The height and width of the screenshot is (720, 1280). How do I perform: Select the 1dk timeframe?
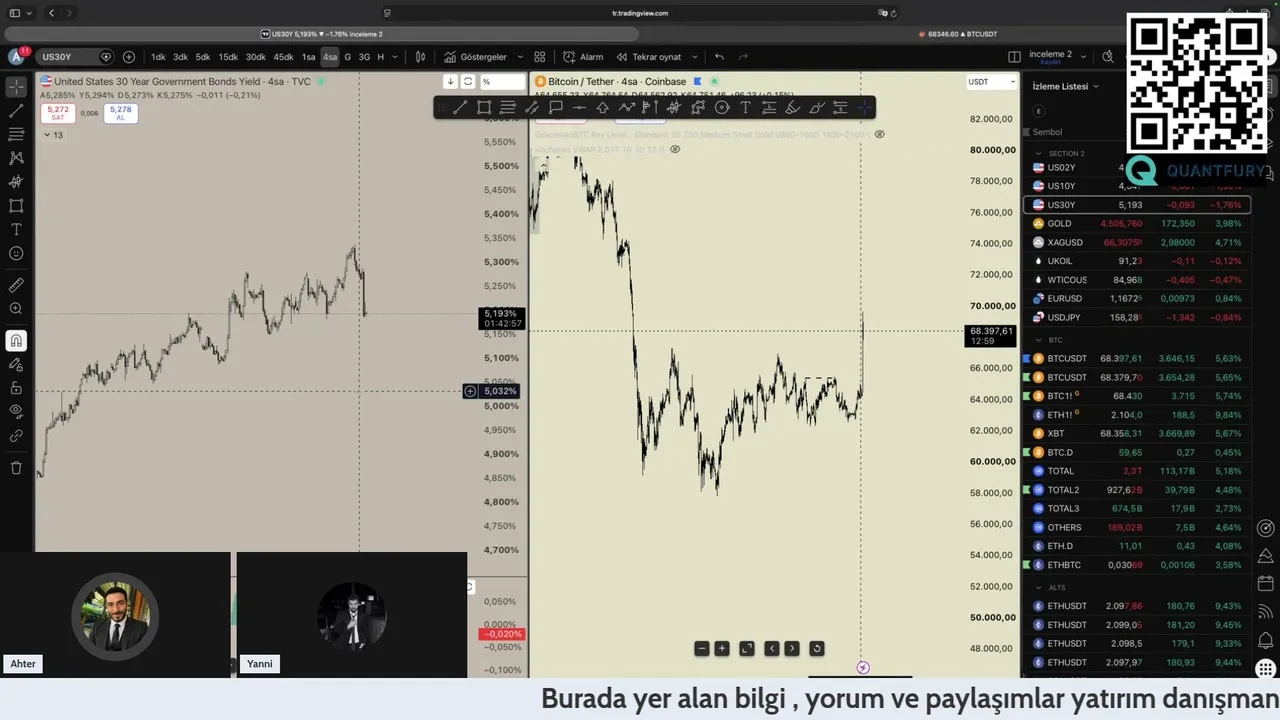pyautogui.click(x=158, y=57)
